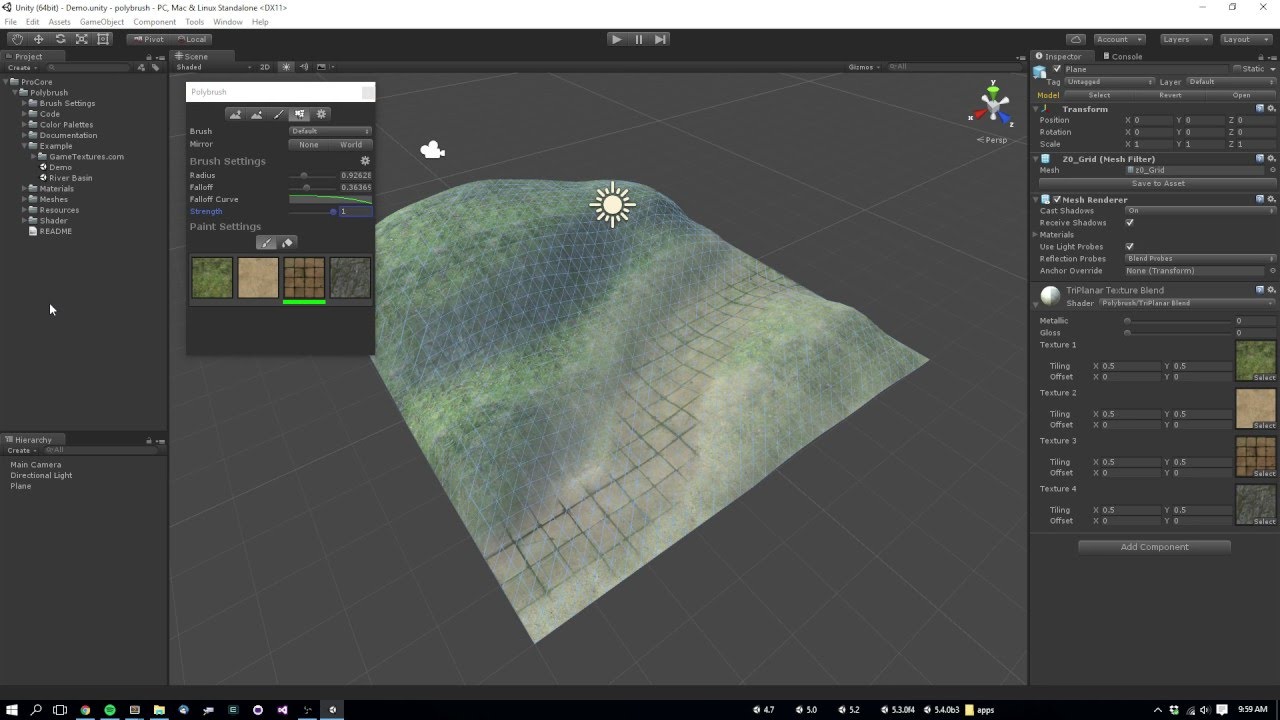Viewport: 1280px width, 720px height.
Task: Click Save to Asset button
Action: tap(1158, 183)
